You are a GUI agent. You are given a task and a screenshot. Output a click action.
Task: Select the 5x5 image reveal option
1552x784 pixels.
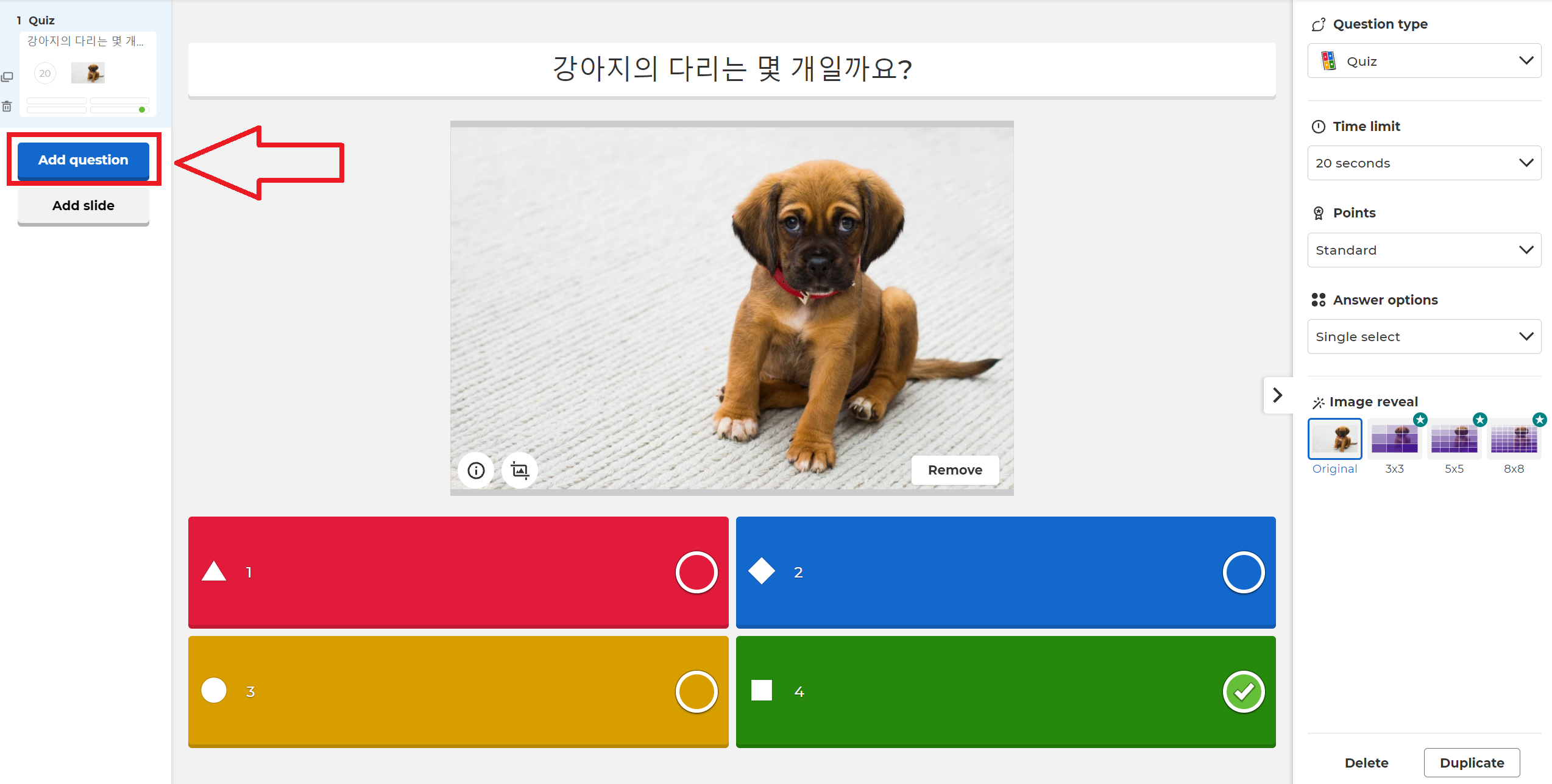point(1454,439)
